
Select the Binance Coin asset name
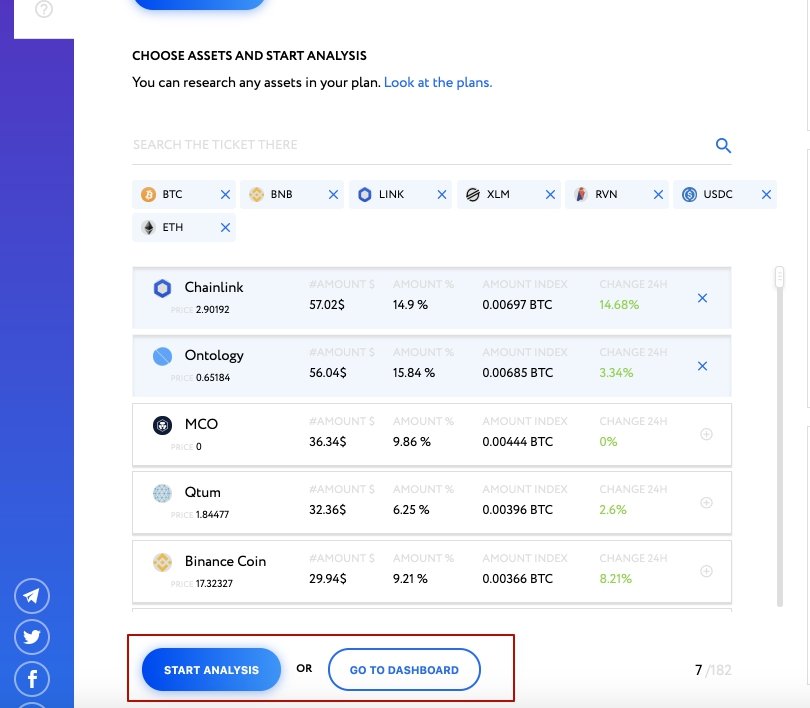tap(225, 561)
